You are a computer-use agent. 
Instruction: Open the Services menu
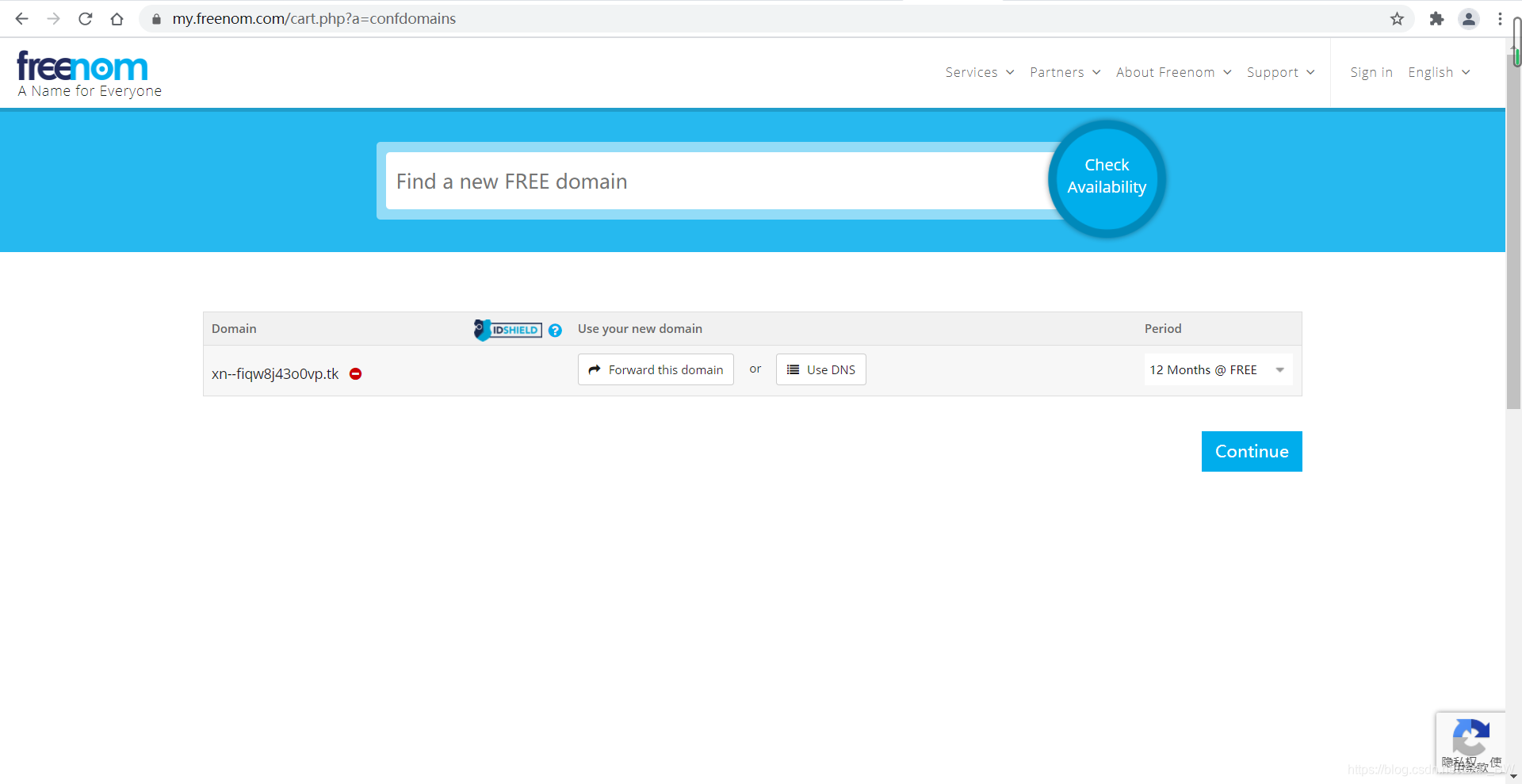pos(980,72)
